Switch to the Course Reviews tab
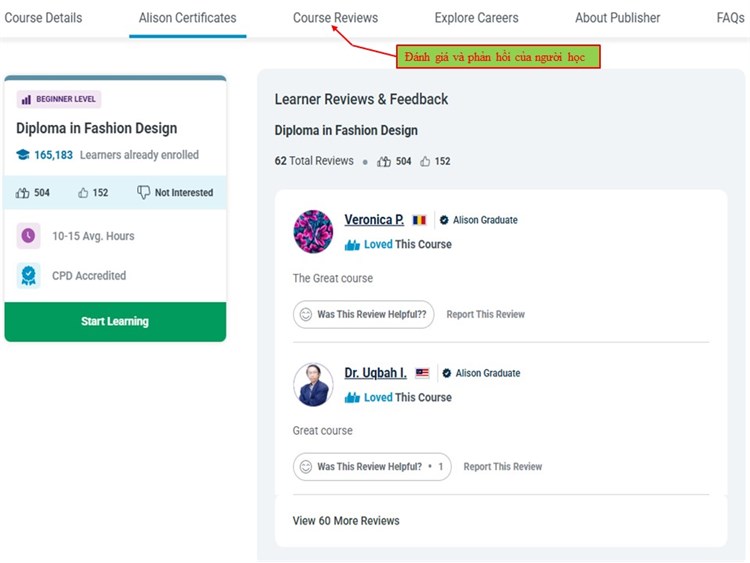Viewport: 750px width, 563px height. tap(335, 18)
